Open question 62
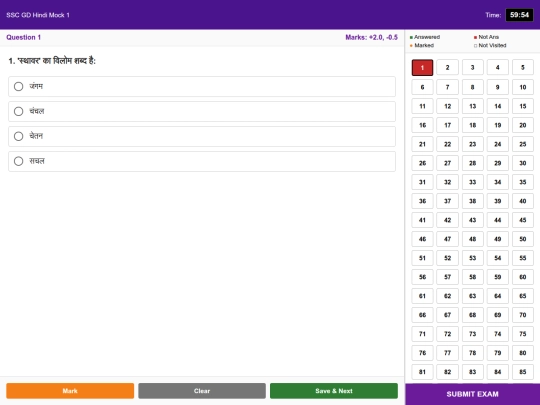This screenshot has width=540, height=405. coord(447,295)
